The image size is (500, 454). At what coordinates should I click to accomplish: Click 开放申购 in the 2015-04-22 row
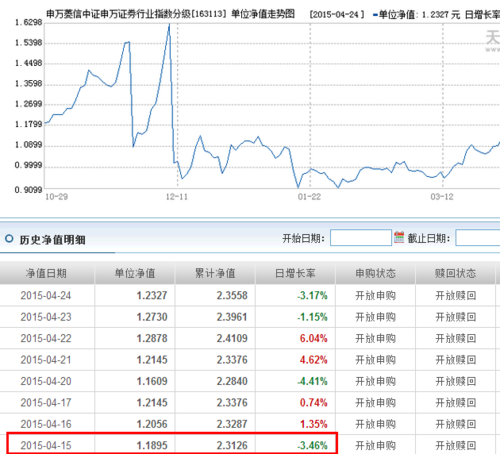[x=375, y=338]
